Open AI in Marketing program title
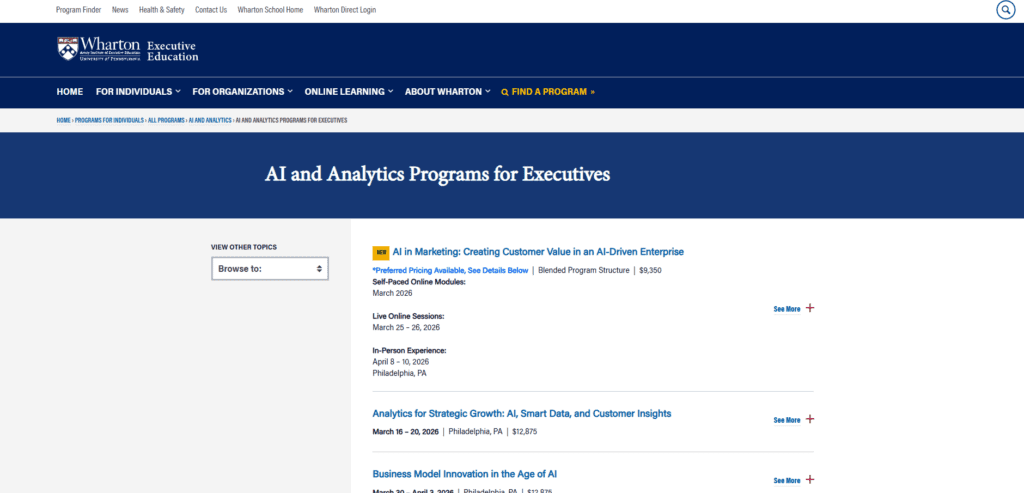The width and height of the screenshot is (1024, 493). click(538, 251)
